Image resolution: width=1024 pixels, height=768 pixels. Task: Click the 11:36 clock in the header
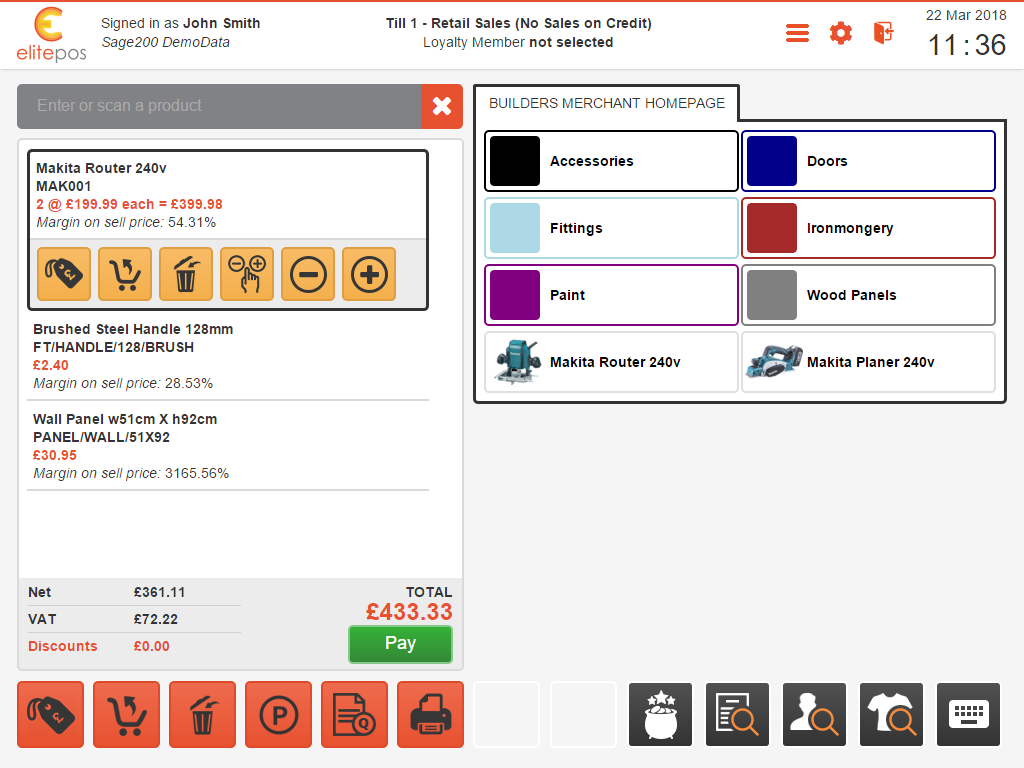click(x=967, y=46)
